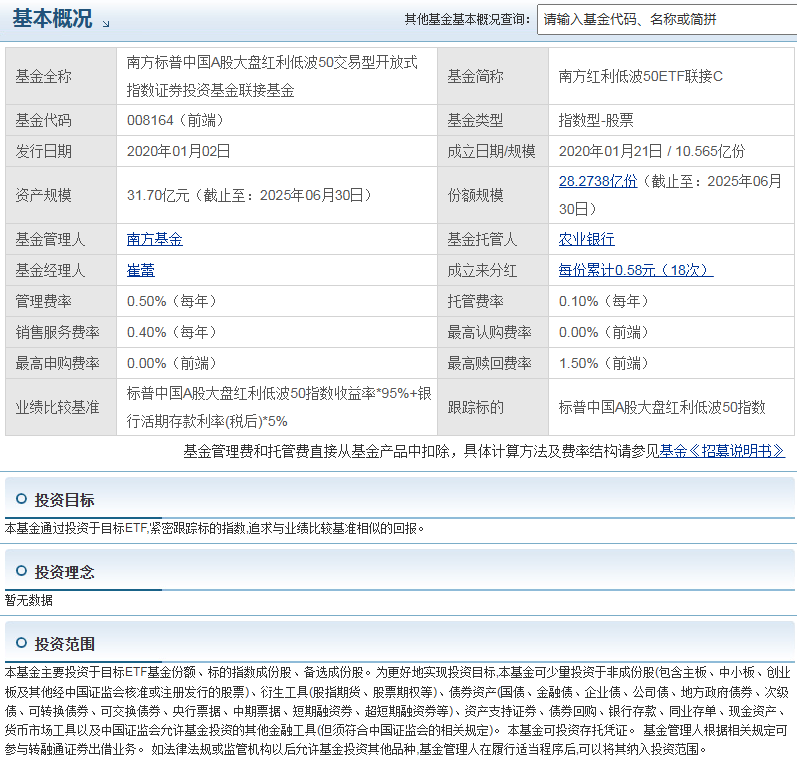This screenshot has height=764, width=797.
Task: Click the 投资范围 section bullet icon
Action: coord(21,643)
